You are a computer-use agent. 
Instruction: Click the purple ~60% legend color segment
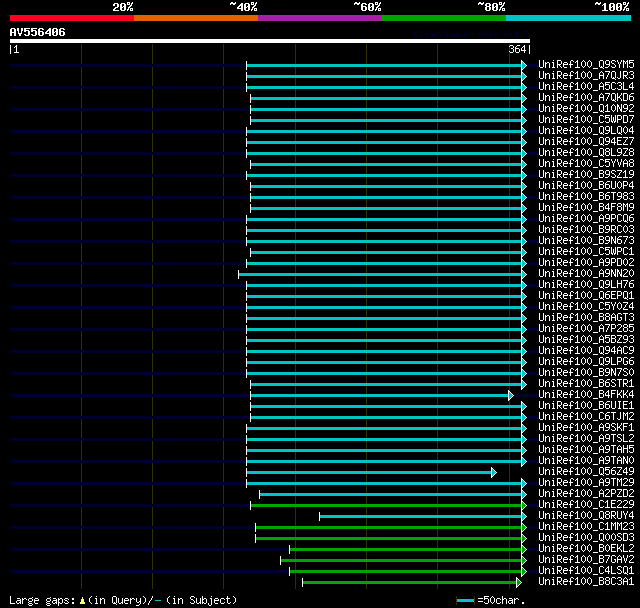(x=320, y=18)
